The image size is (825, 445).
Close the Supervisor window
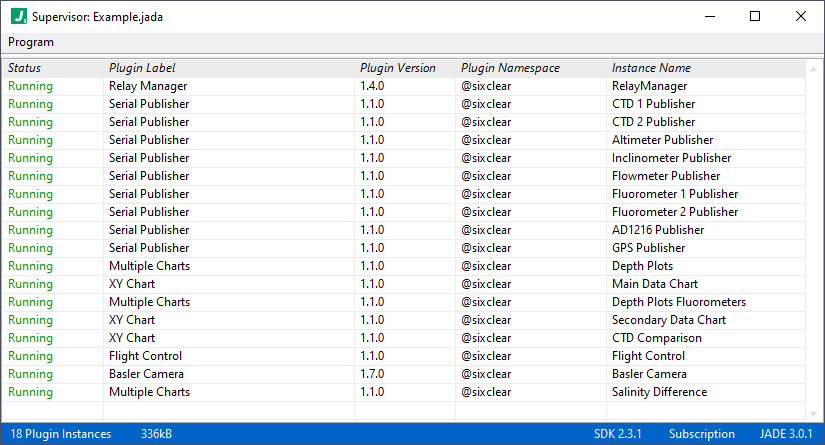pyautogui.click(x=801, y=16)
